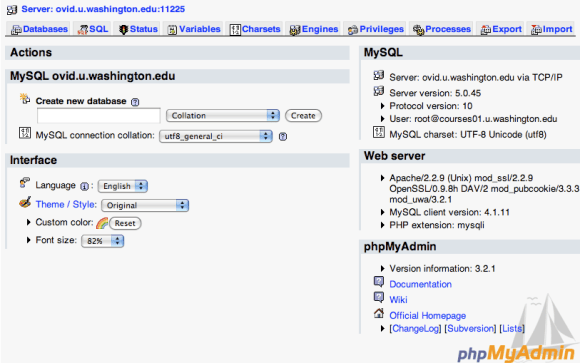
Task: Switch to the Import tab
Action: [552, 29]
